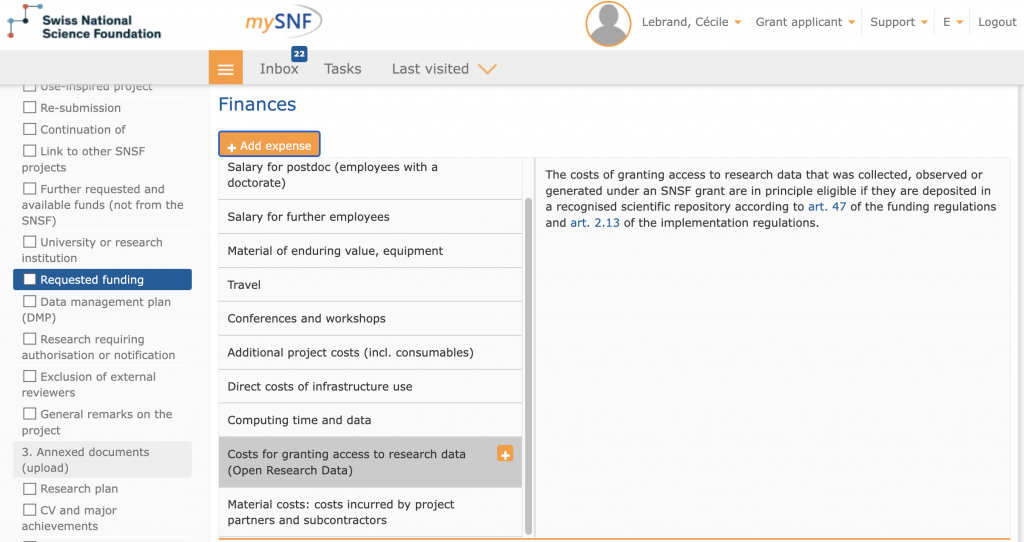This screenshot has width=1024, height=542.
Task: Open the Tasks tab
Action: pyautogui.click(x=343, y=69)
